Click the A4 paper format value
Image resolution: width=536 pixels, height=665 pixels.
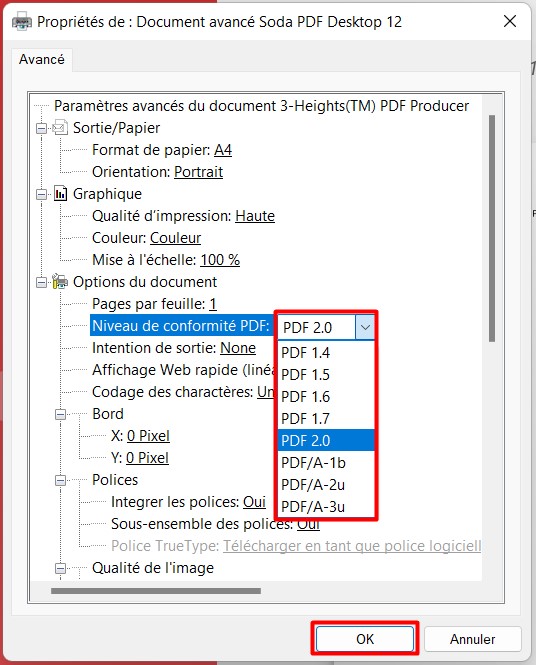(x=223, y=150)
